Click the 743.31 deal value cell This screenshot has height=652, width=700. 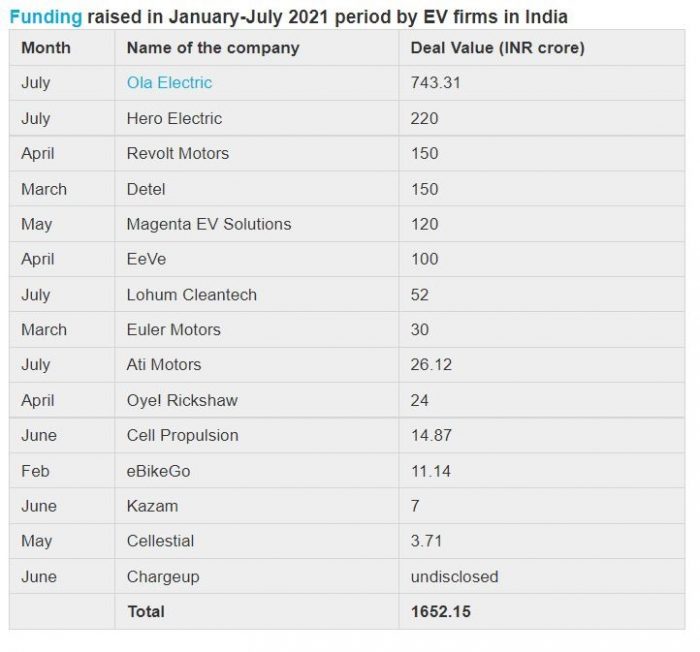(542, 83)
